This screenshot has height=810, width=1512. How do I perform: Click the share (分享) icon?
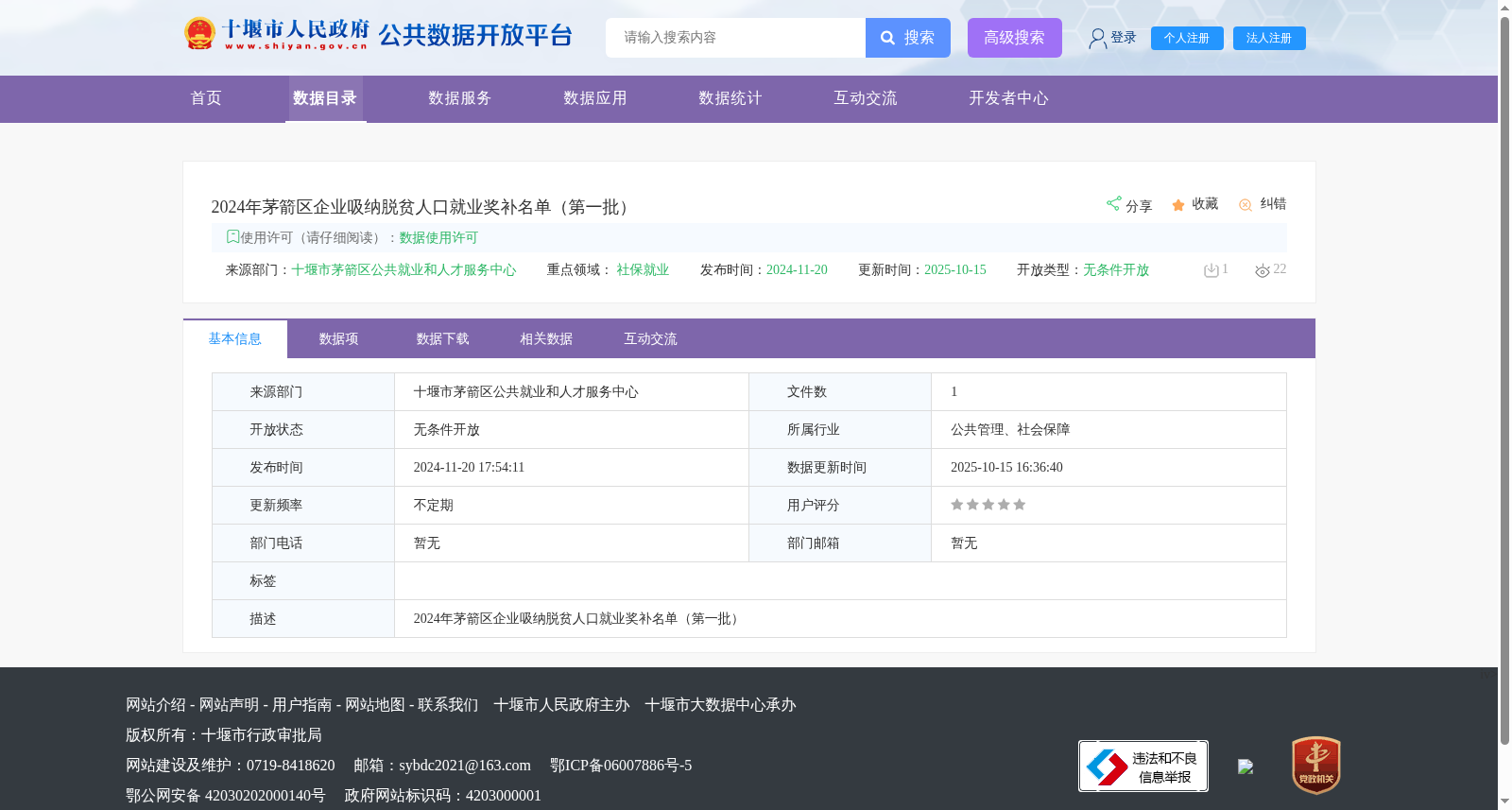tap(1113, 203)
